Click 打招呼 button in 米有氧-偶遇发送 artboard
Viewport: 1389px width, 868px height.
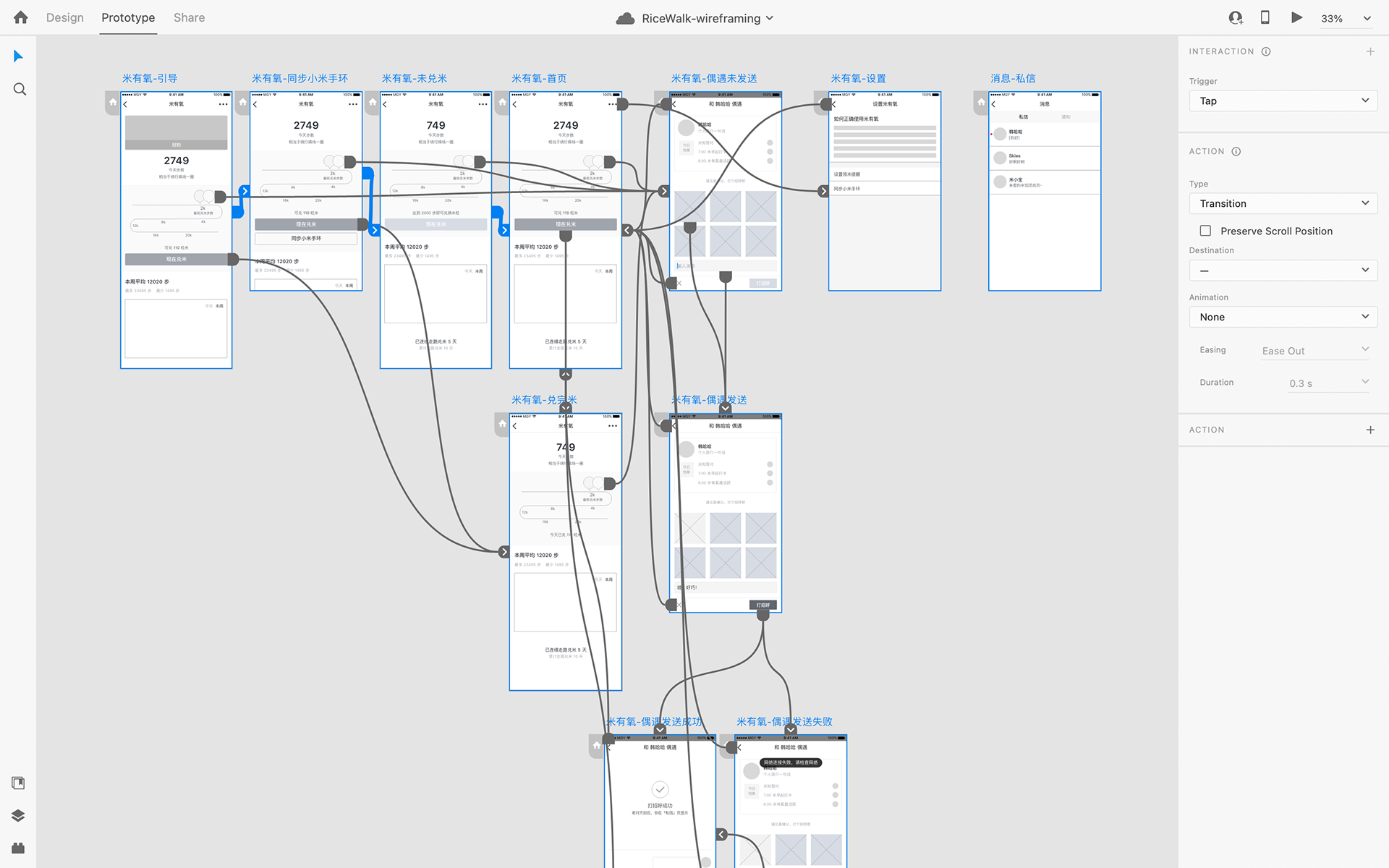coord(763,605)
